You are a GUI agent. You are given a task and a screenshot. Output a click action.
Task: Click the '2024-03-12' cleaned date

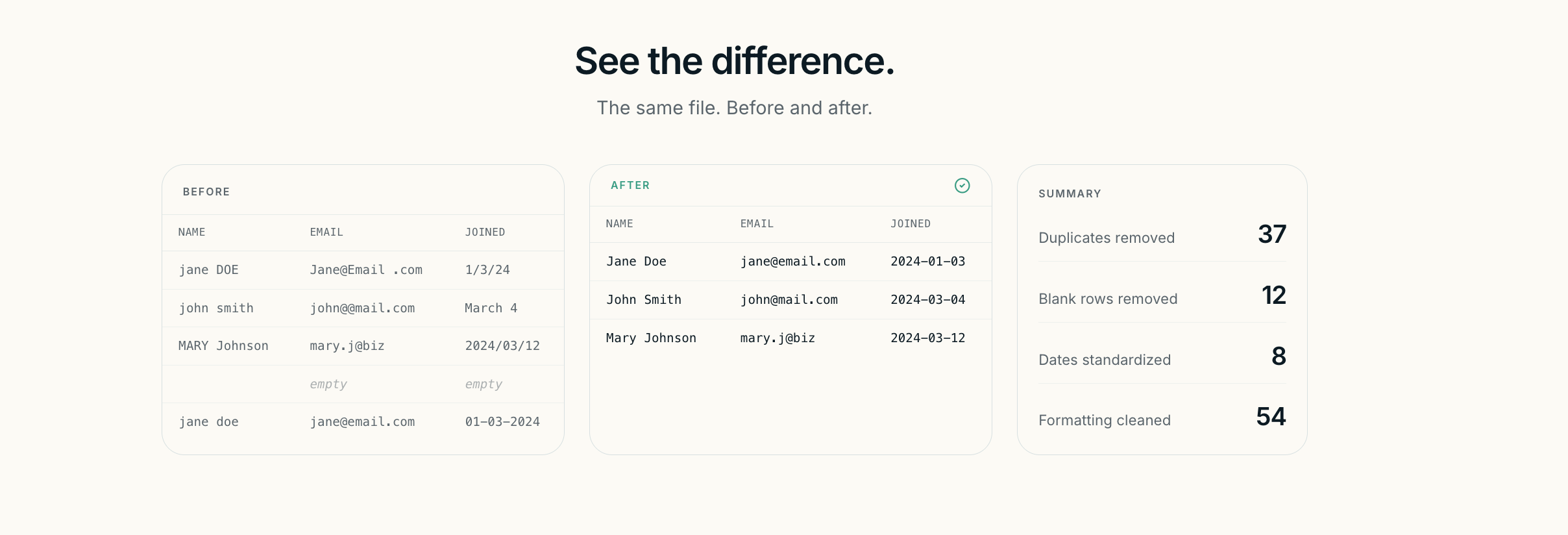[x=927, y=338]
